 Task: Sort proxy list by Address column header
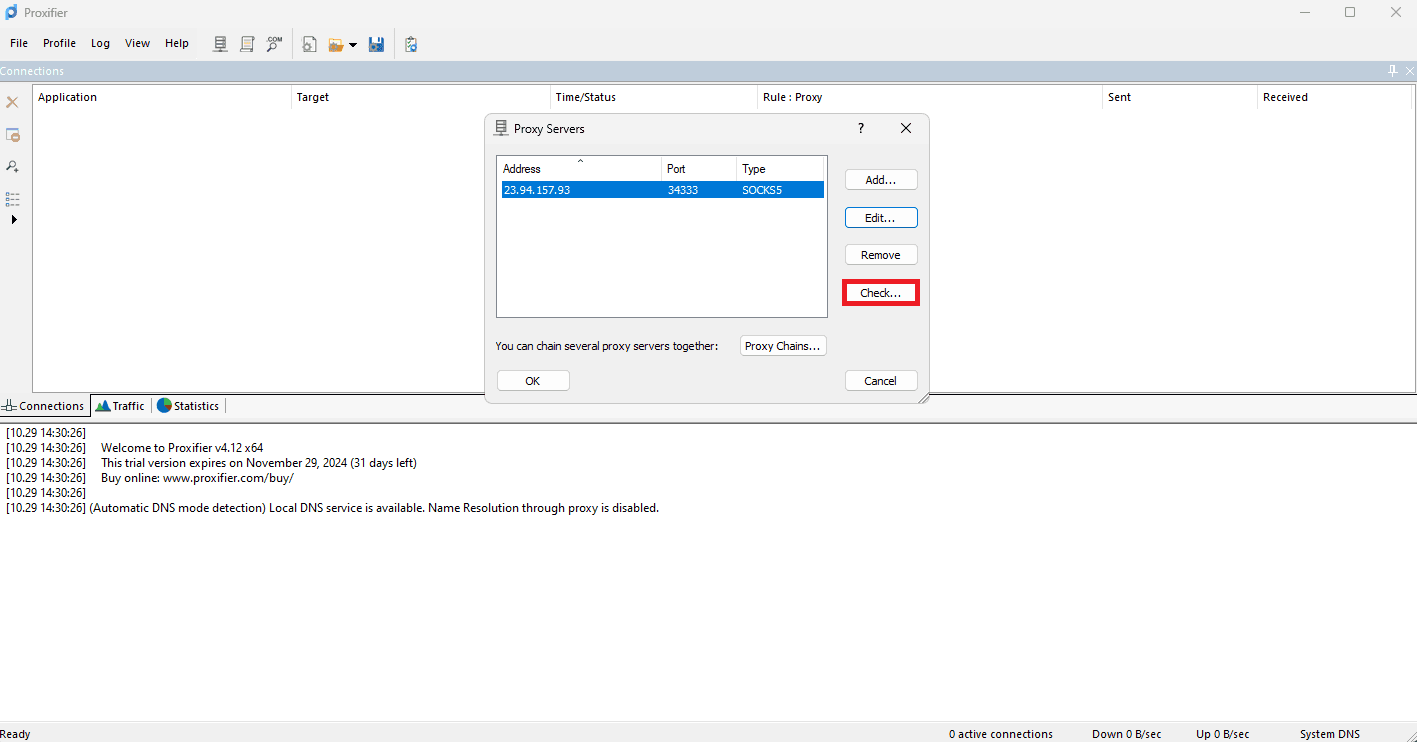coord(580,169)
